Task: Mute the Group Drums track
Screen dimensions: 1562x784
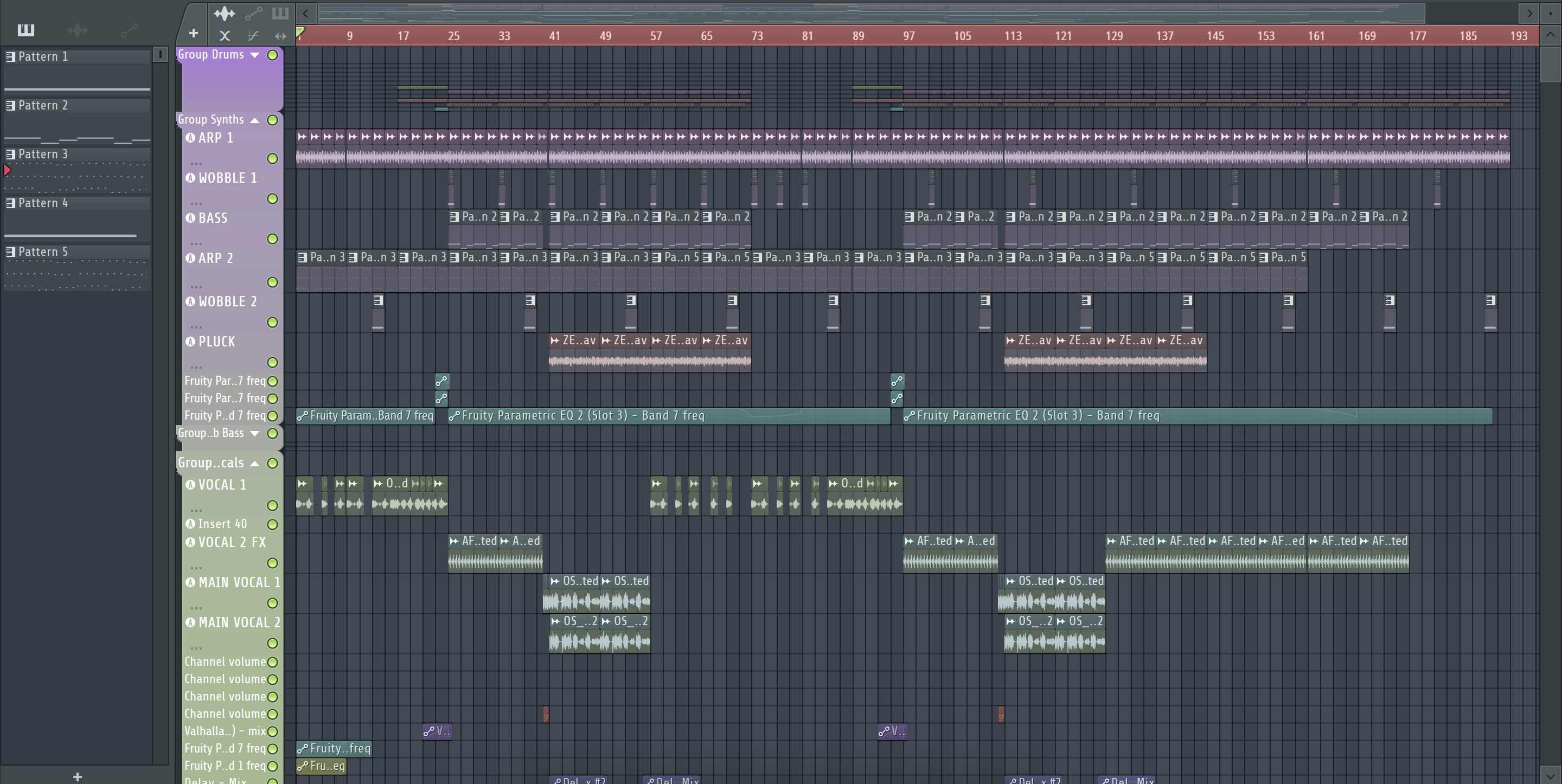Action: 273,55
